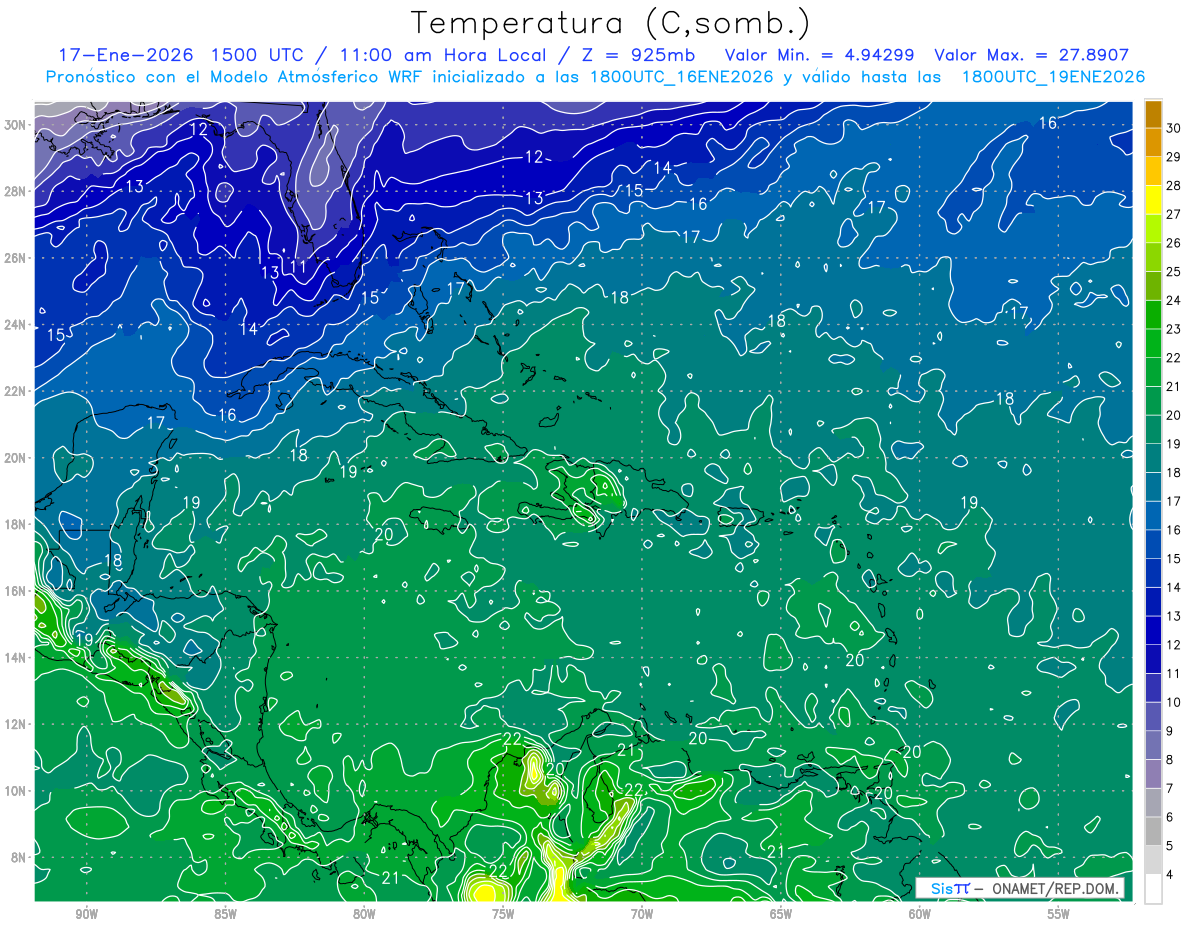
Task: Click the '28N' latitude axis label
Action: [15, 191]
